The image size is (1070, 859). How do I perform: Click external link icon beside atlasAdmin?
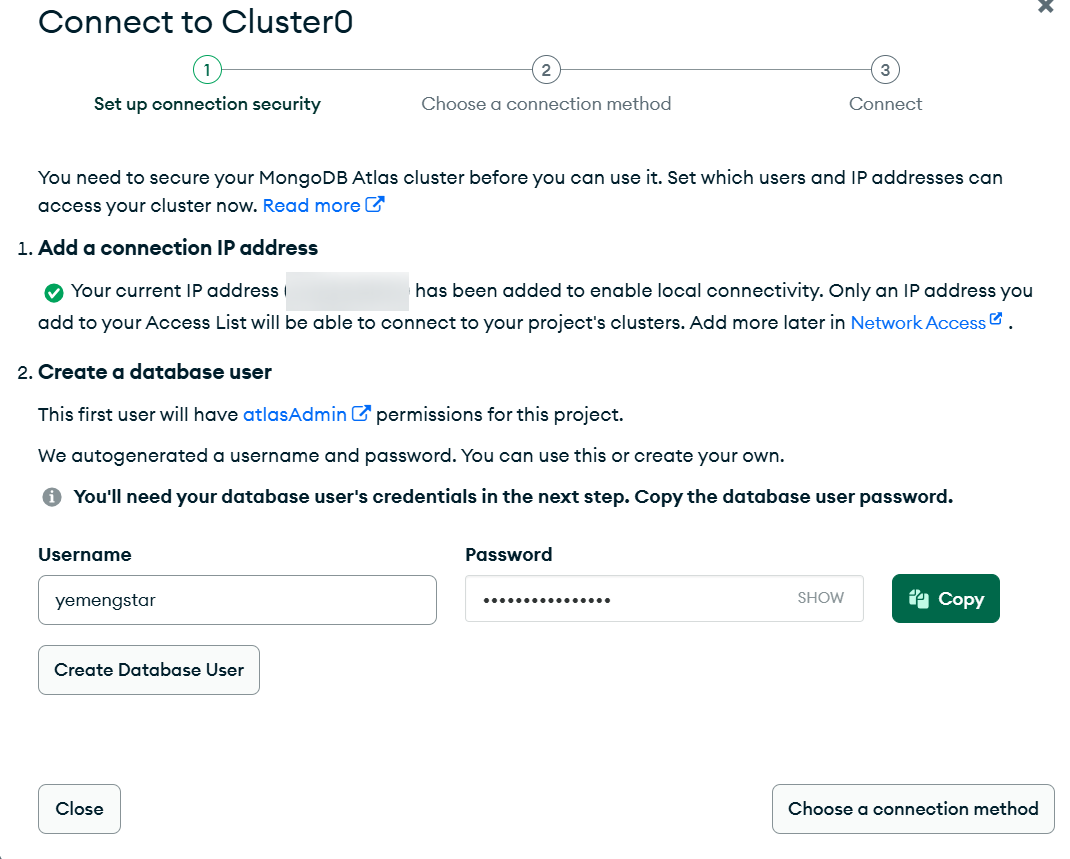(362, 414)
